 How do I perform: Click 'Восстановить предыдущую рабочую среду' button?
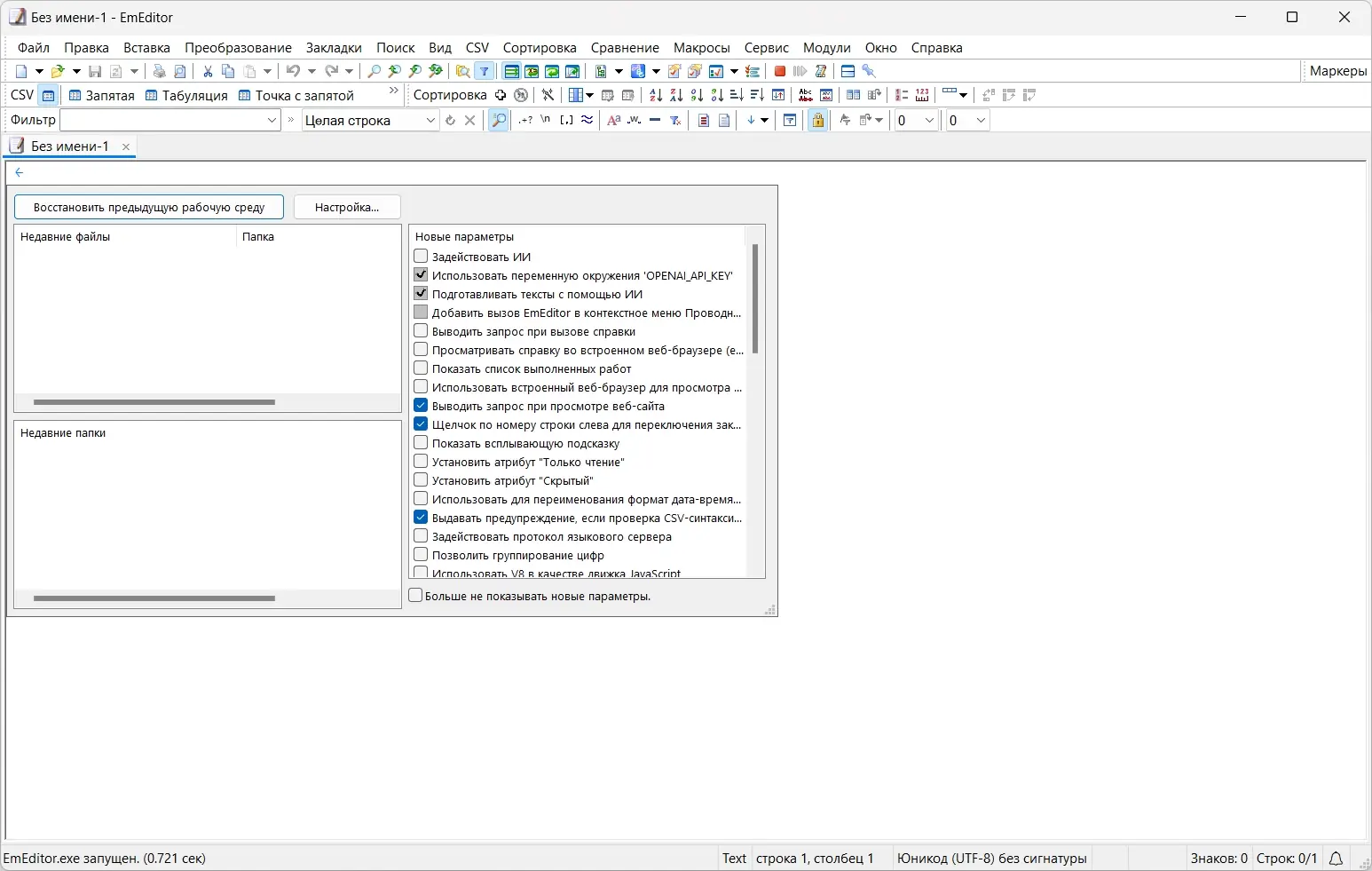coord(148,207)
